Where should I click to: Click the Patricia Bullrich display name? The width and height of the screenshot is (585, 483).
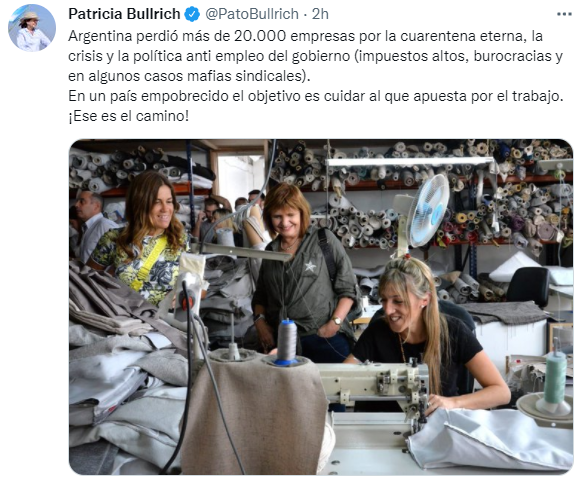(124, 14)
